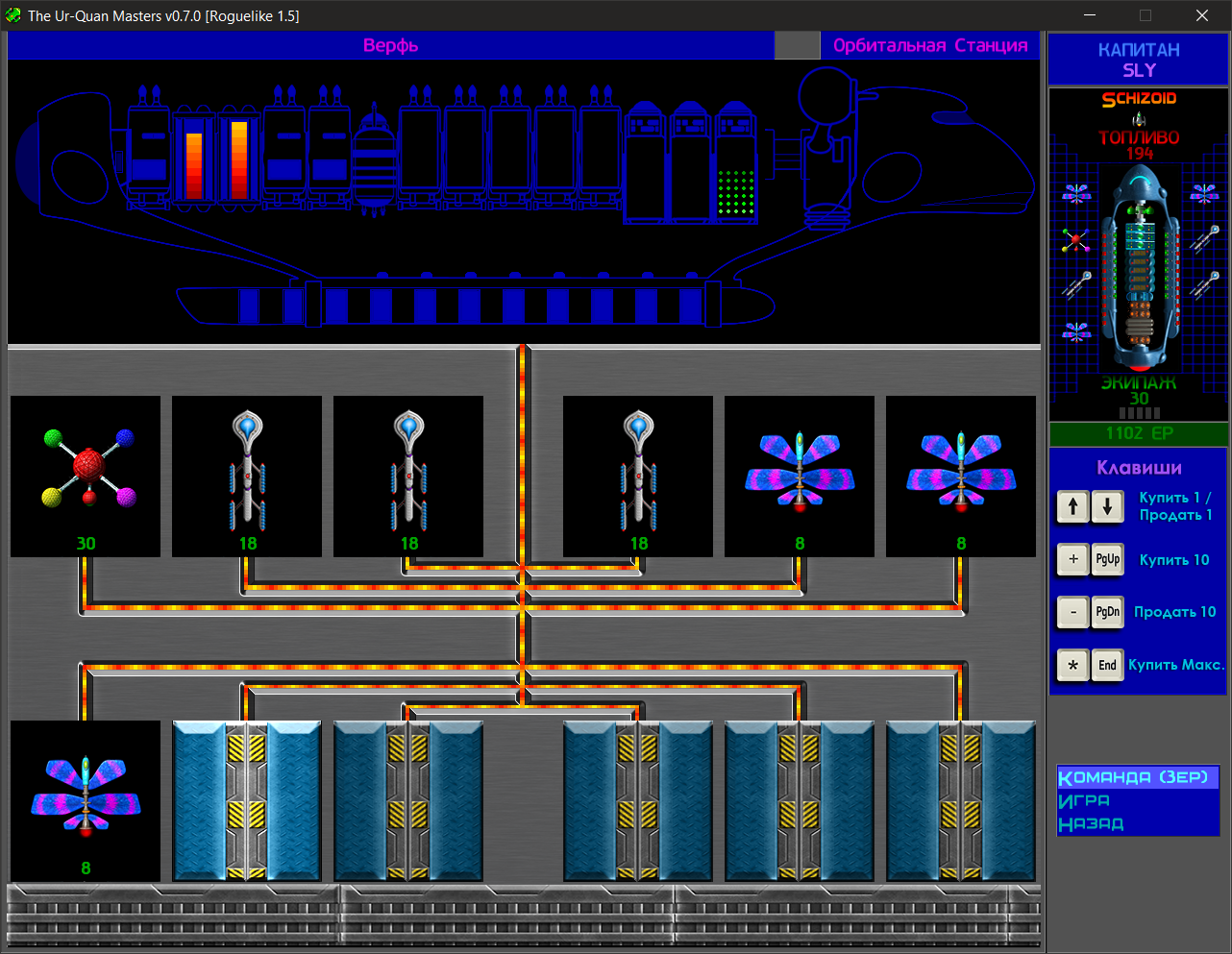Click the spherical module on the flagship blueprint

click(x=375, y=159)
